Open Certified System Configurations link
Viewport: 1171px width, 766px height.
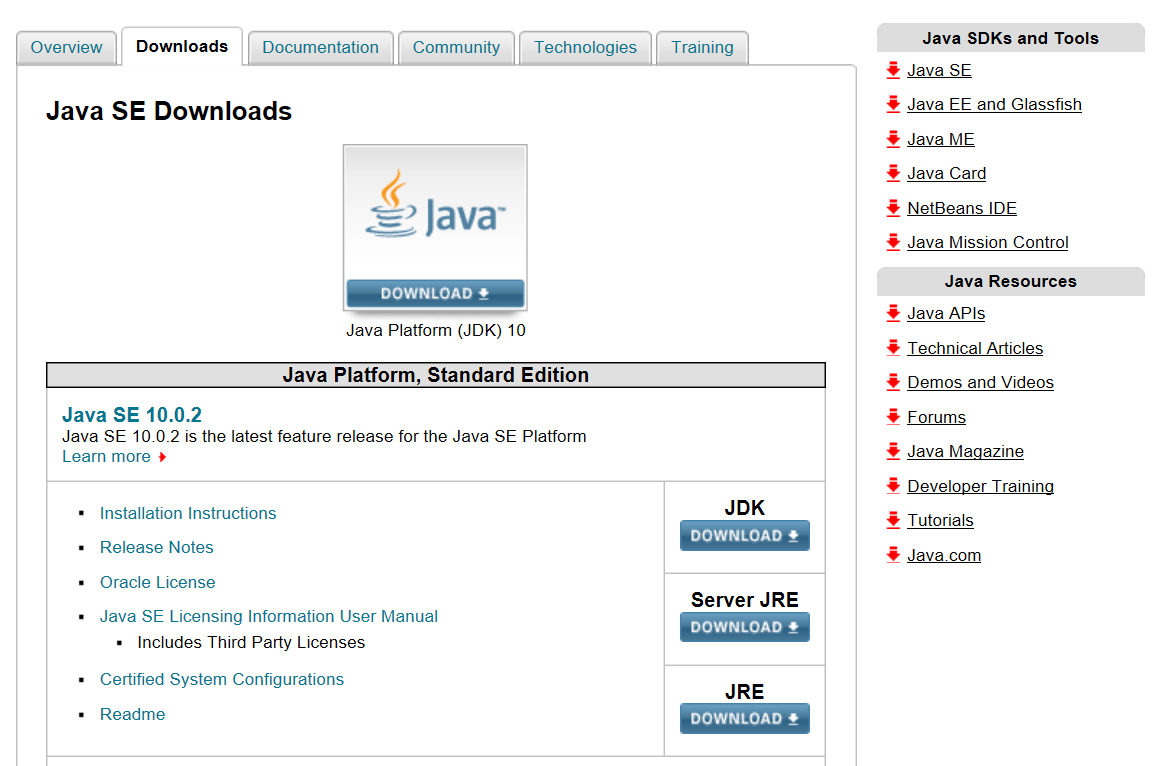click(x=222, y=679)
